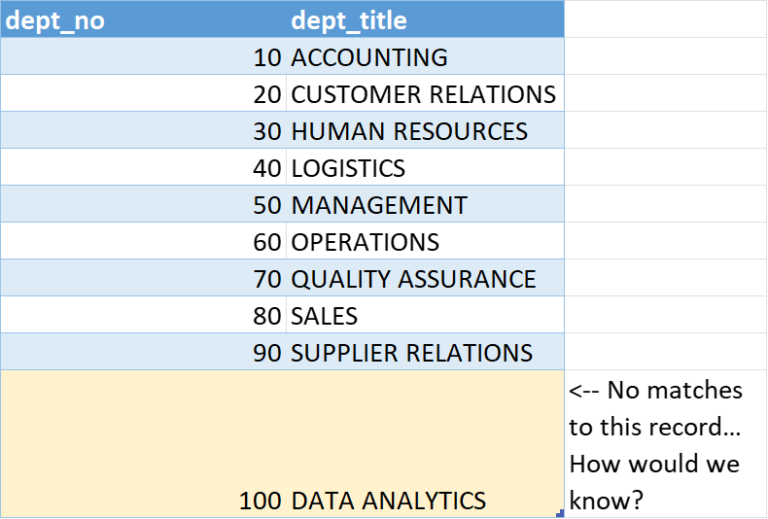Click the fill handle of DATA ANALYTICS cell
768x519 pixels.
pyautogui.click(x=561, y=513)
